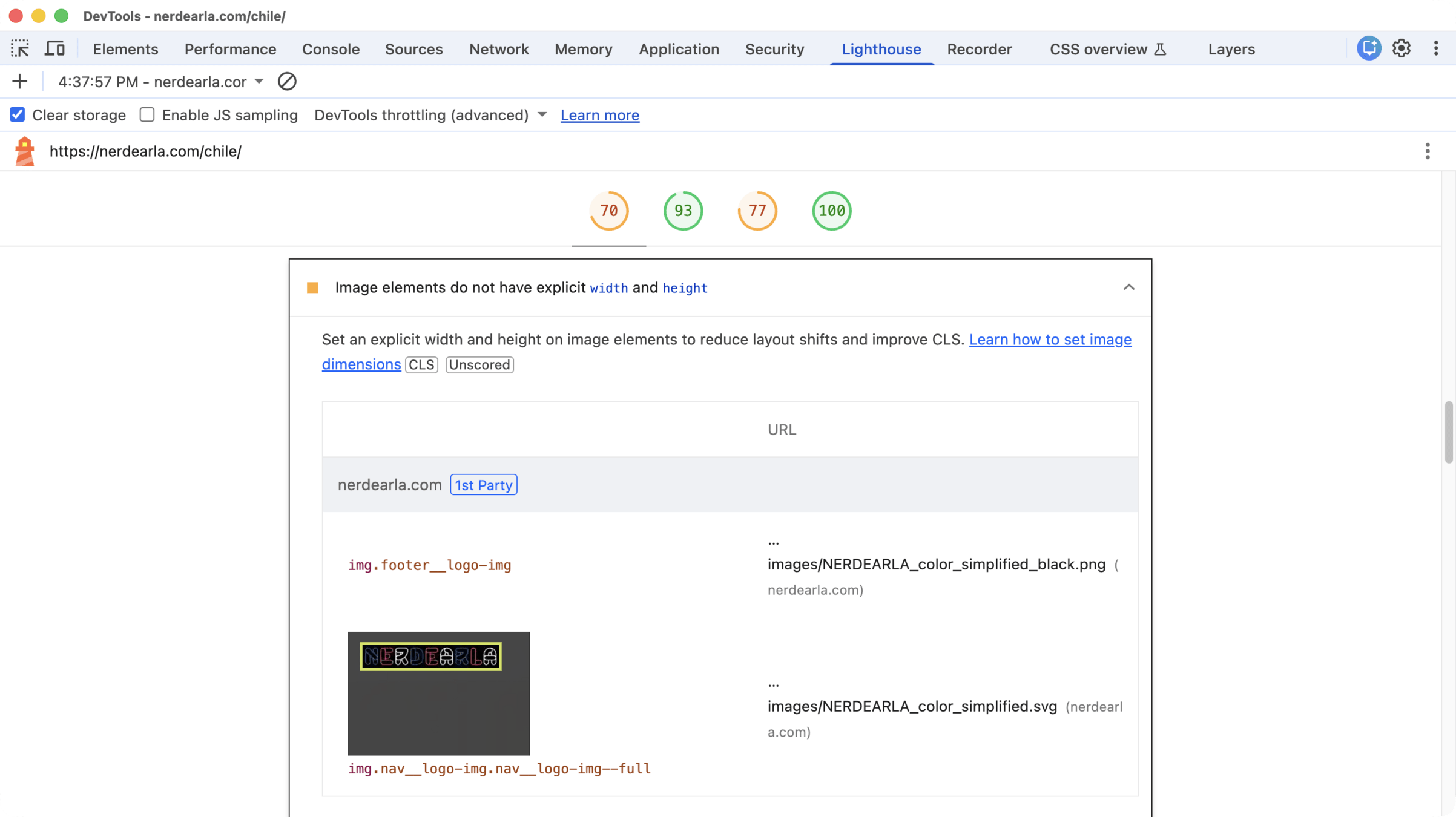Click the blue AI assistance icon
The image size is (1456, 817).
(x=1369, y=48)
